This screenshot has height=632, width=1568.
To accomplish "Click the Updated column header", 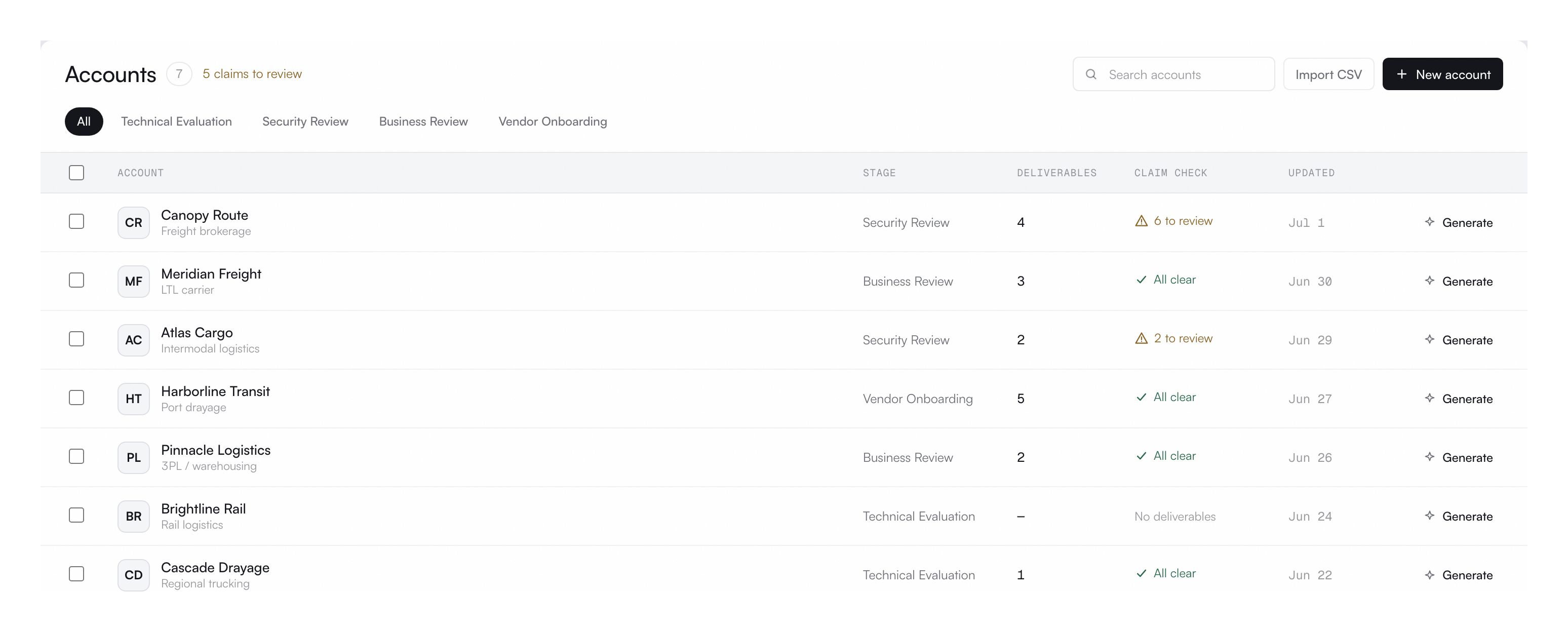I will [x=1311, y=173].
